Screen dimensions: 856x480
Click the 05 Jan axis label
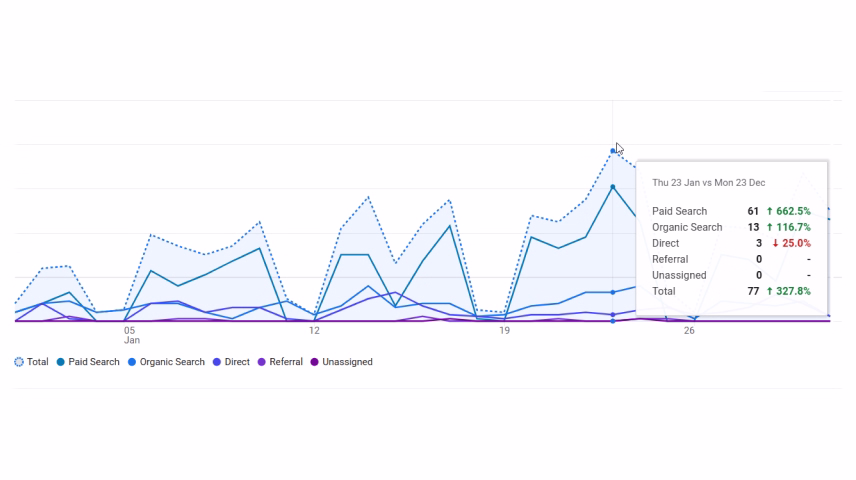(x=131, y=335)
